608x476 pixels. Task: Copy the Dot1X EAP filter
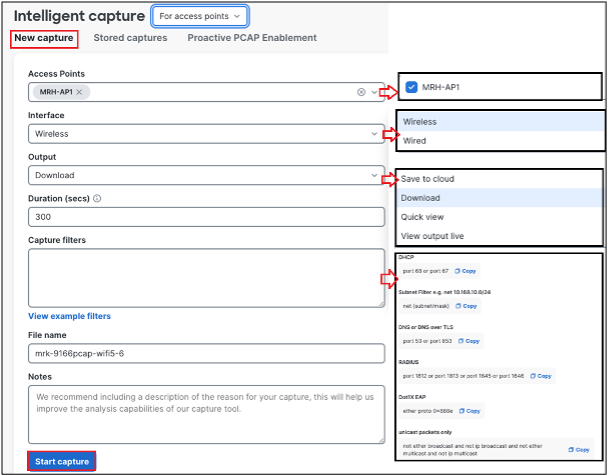(469, 410)
